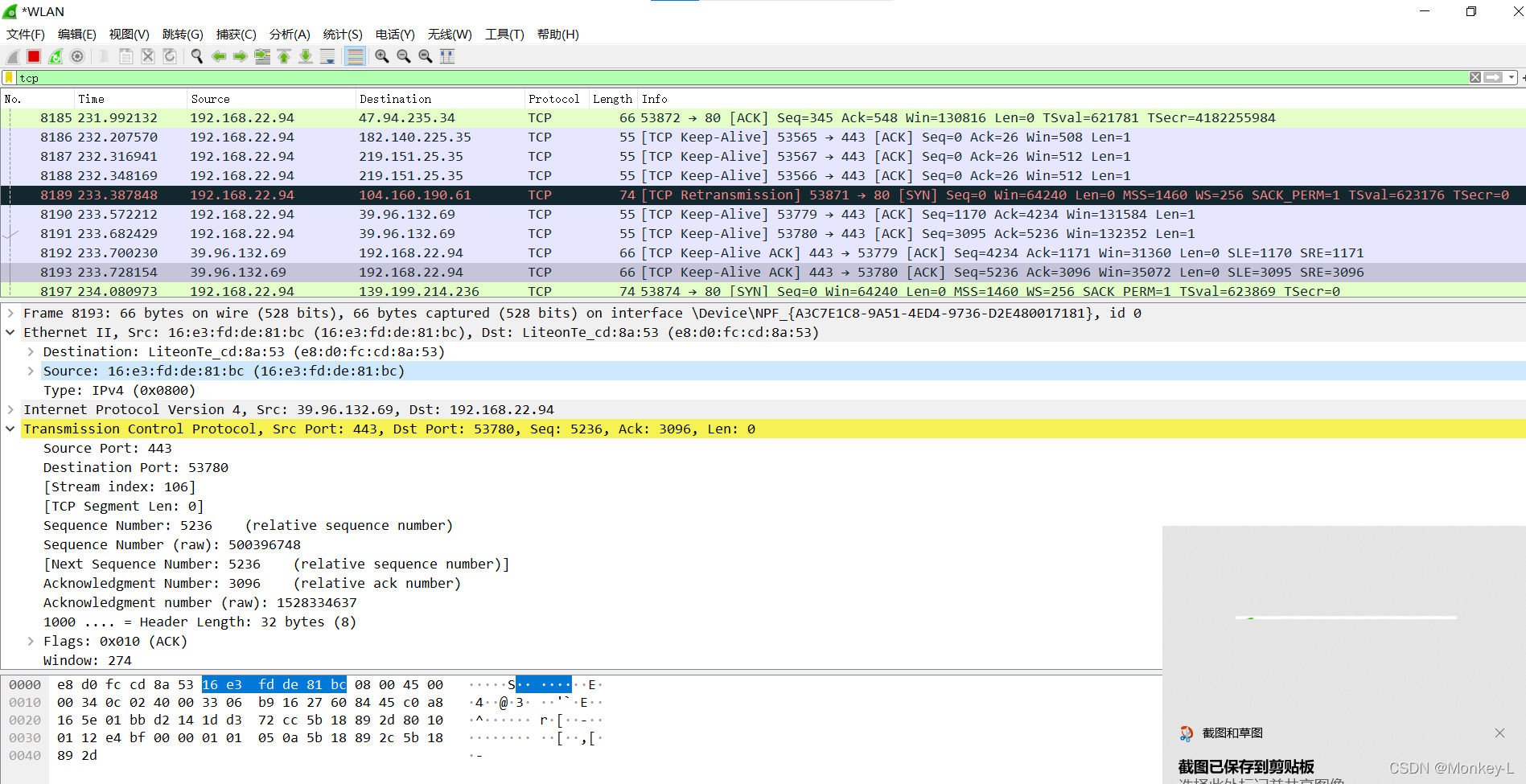Collapse Transmission Control Protocol node
The height and width of the screenshot is (784, 1526).
click(x=10, y=429)
